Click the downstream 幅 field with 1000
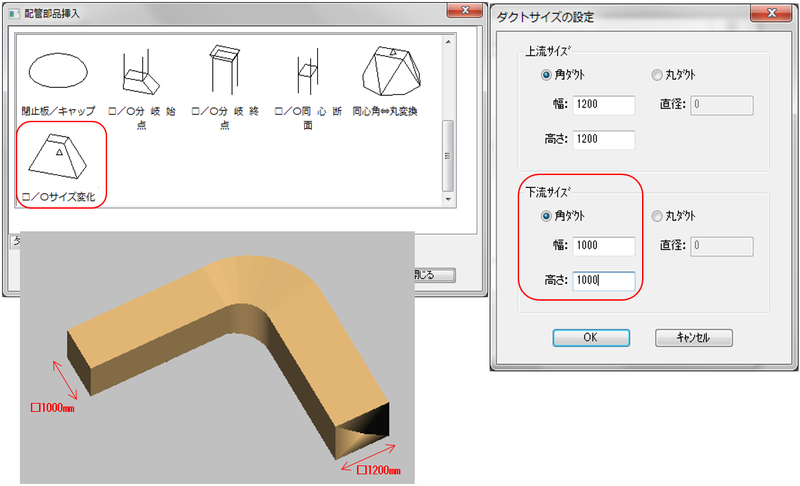800x486 pixels. coord(605,246)
